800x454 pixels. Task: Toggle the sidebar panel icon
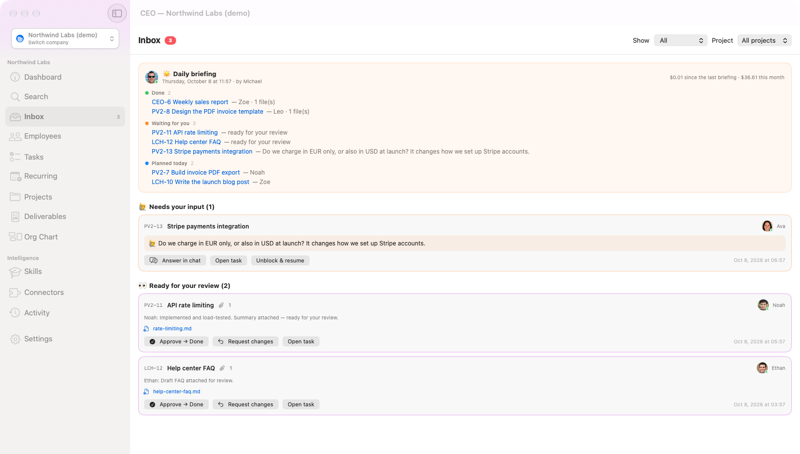click(117, 13)
